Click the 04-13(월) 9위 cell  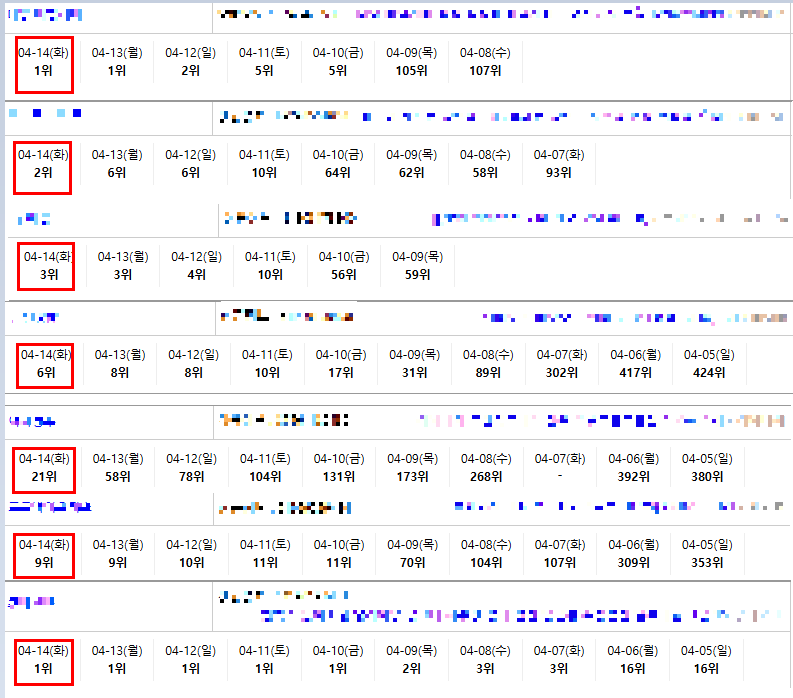[118, 554]
